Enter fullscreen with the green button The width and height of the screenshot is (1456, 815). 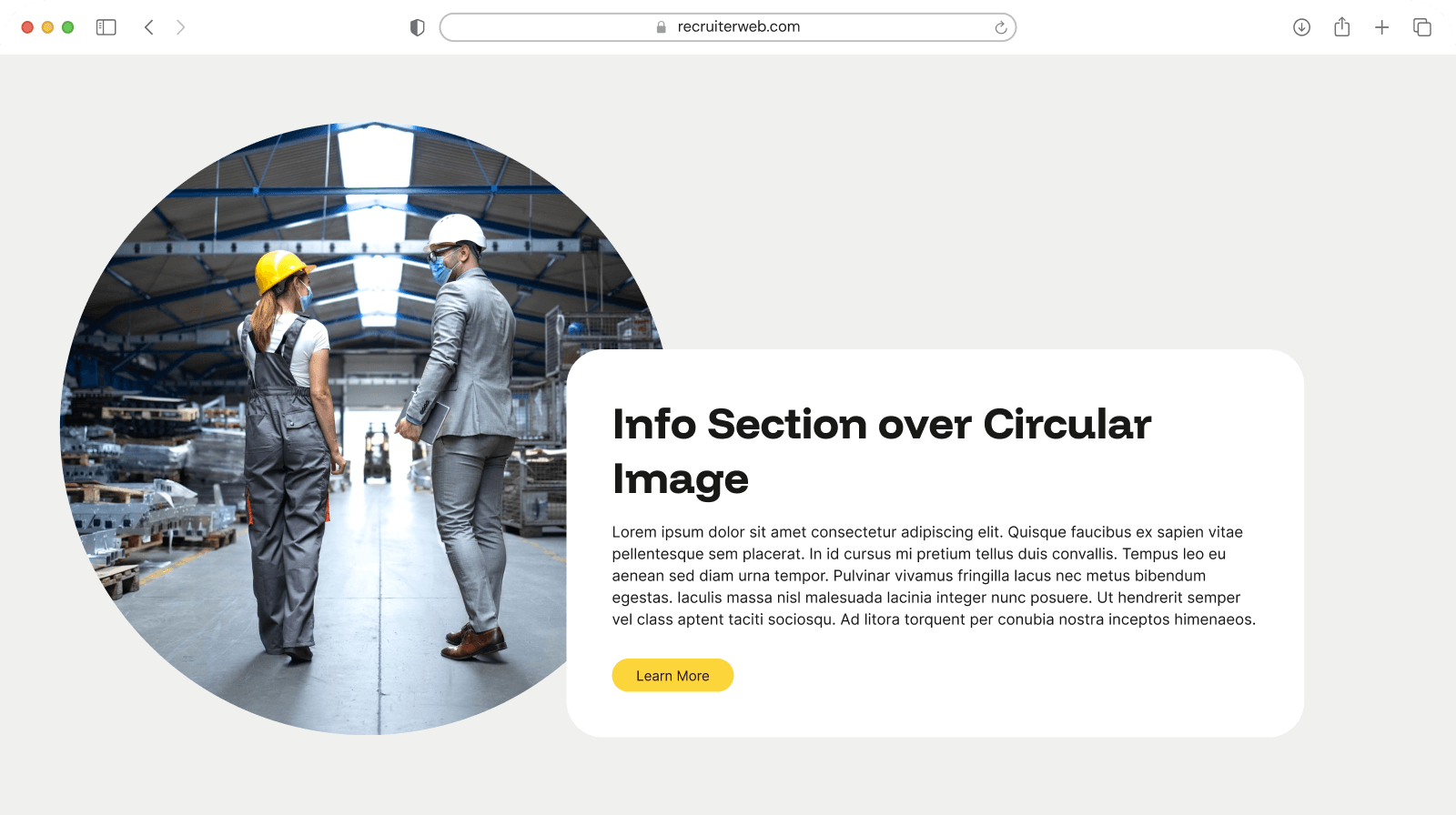tap(67, 27)
